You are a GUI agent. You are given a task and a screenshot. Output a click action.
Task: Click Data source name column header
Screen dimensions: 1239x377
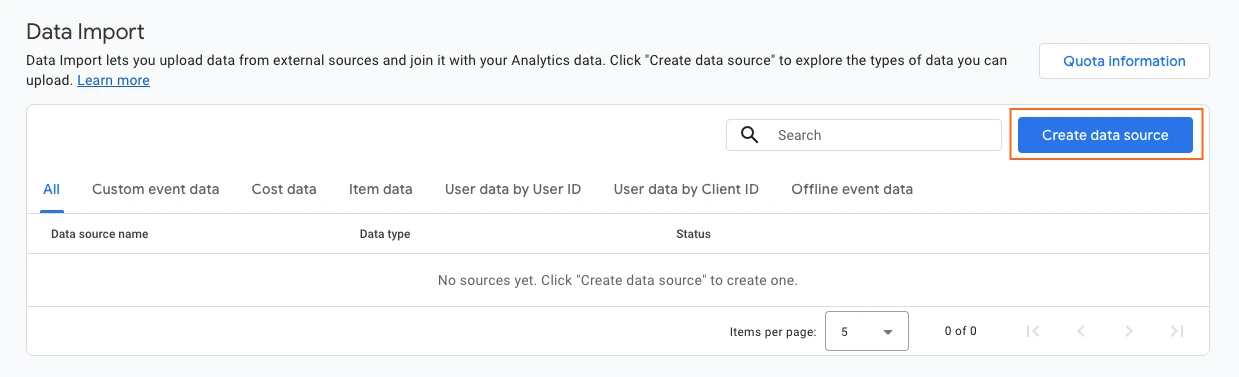tap(100, 234)
